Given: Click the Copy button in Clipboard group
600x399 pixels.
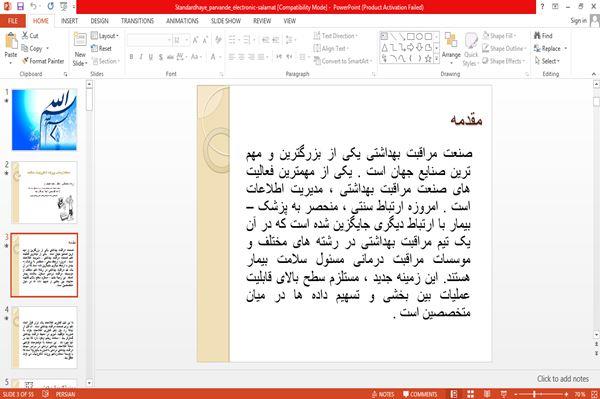Looking at the screenshot, I should click(x=32, y=49).
